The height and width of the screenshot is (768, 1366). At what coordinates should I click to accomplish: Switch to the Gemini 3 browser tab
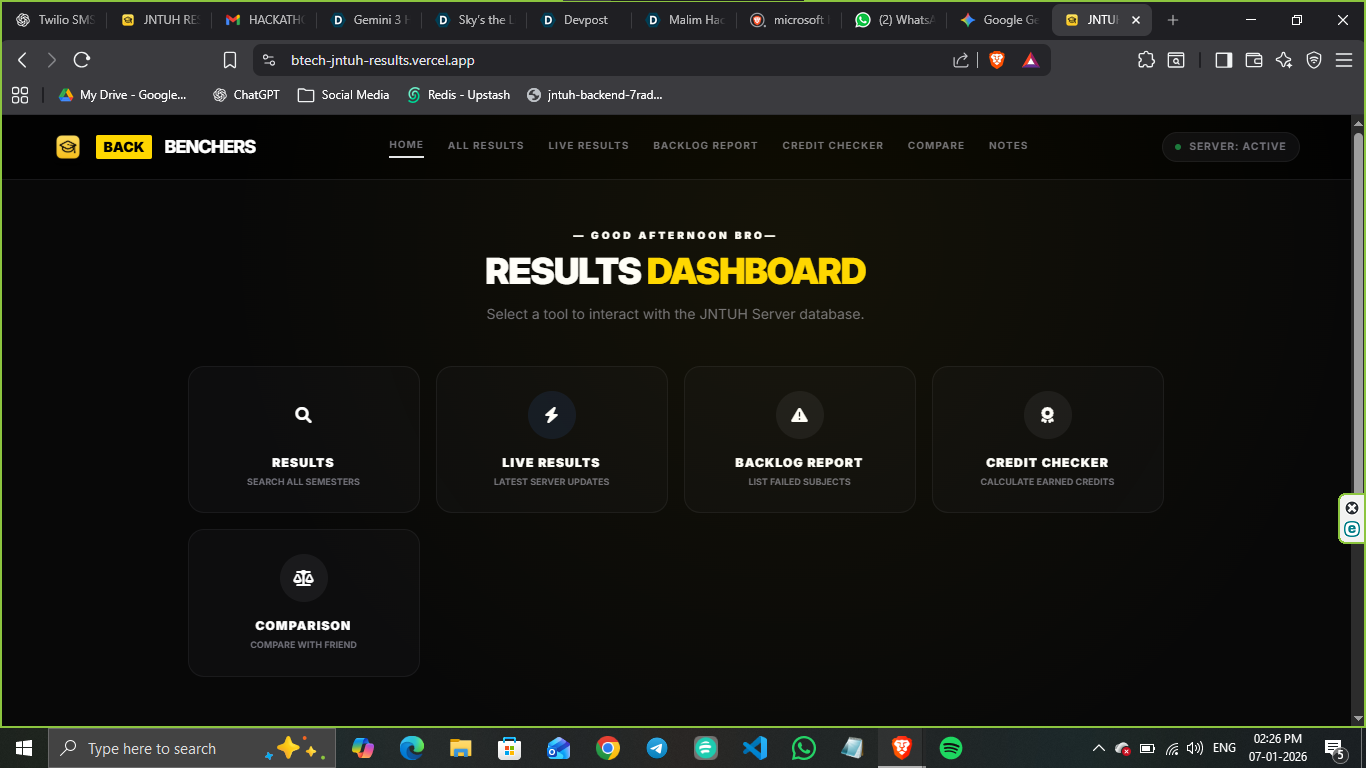pyautogui.click(x=369, y=20)
